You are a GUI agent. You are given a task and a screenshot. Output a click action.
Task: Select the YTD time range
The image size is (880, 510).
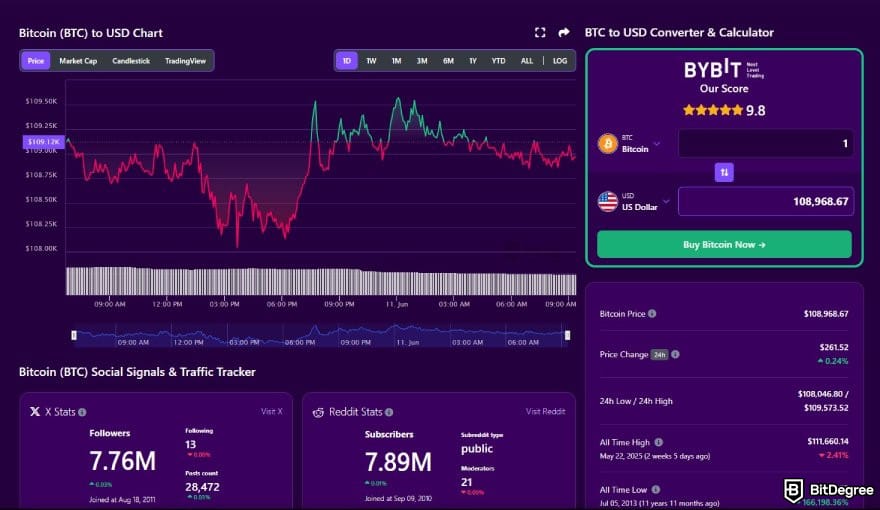[498, 61]
